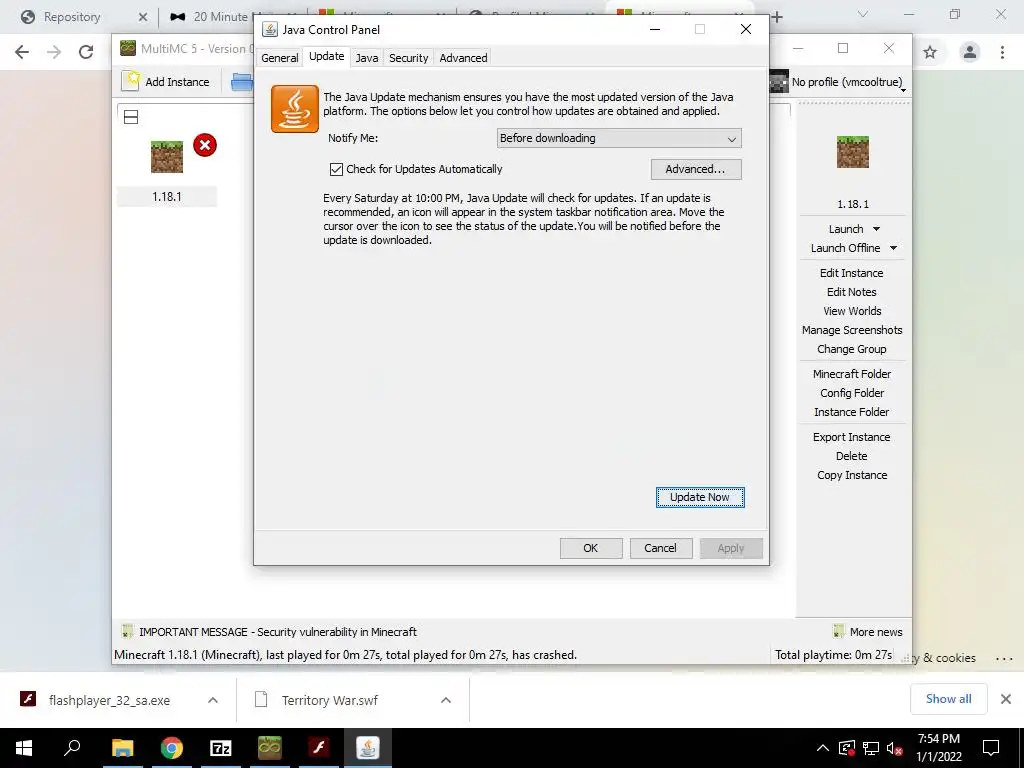Click the browser forward arrow
1024x768 pixels.
click(x=54, y=52)
